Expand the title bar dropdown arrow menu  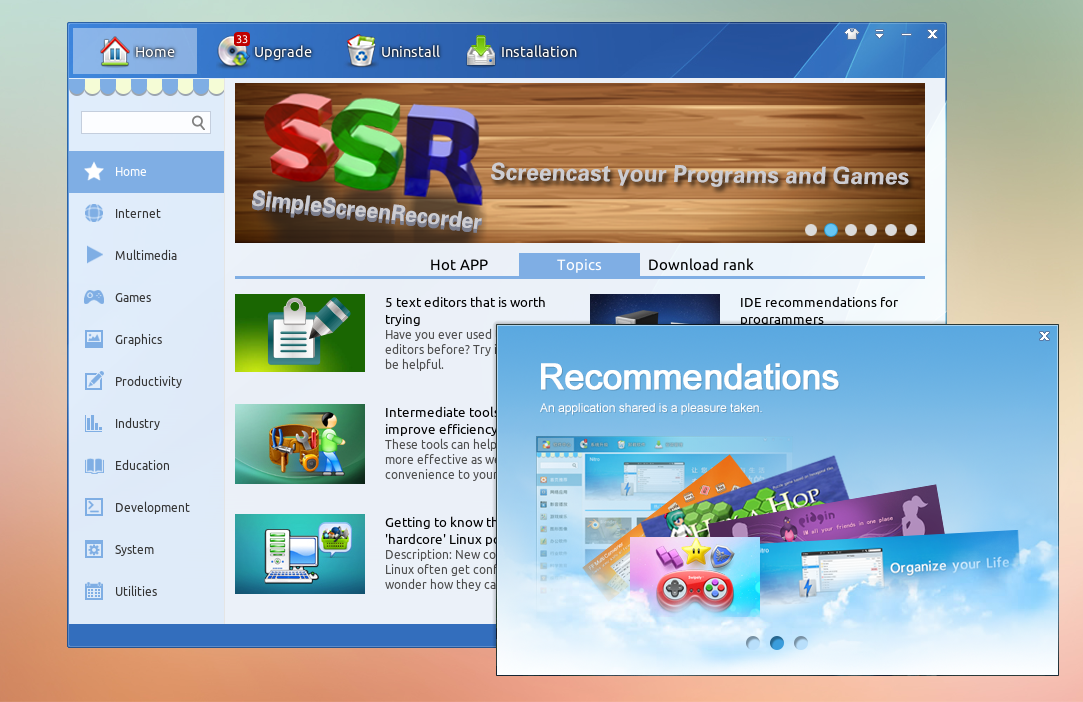point(879,34)
